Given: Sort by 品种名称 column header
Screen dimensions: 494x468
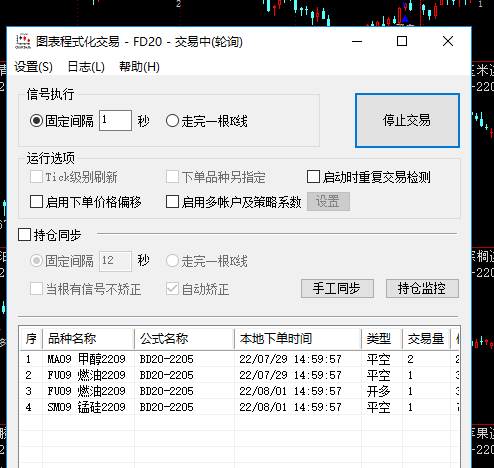Looking at the screenshot, I should point(88,339).
